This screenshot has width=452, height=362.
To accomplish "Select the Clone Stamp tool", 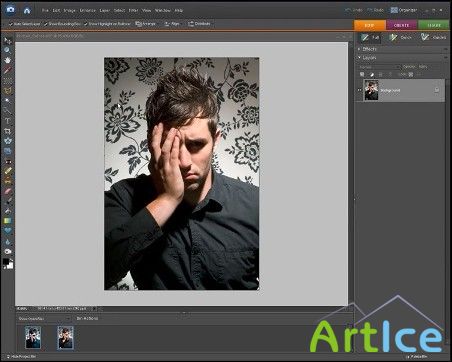I will tap(7, 181).
